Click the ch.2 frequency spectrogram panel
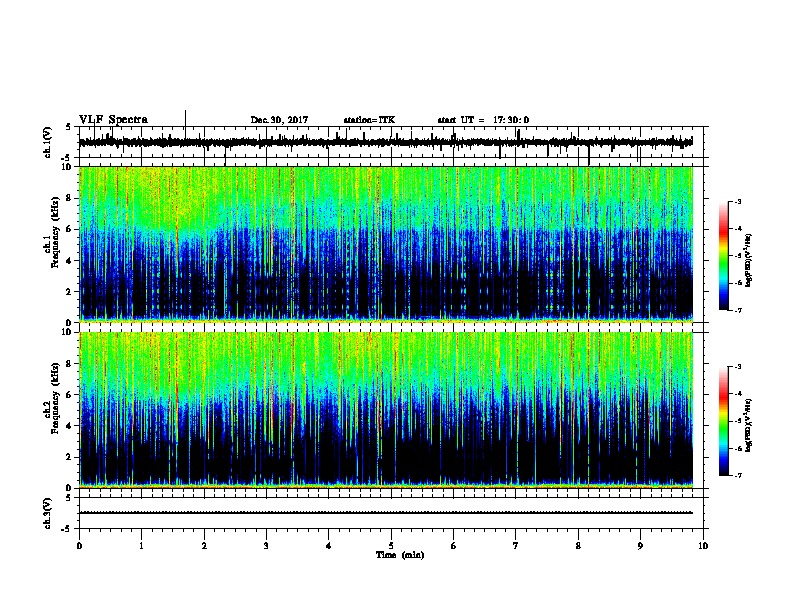The image size is (792, 612). click(x=386, y=410)
